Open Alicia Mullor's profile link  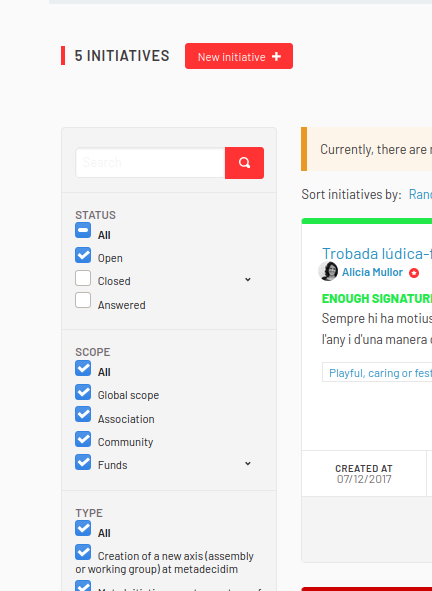click(x=372, y=272)
